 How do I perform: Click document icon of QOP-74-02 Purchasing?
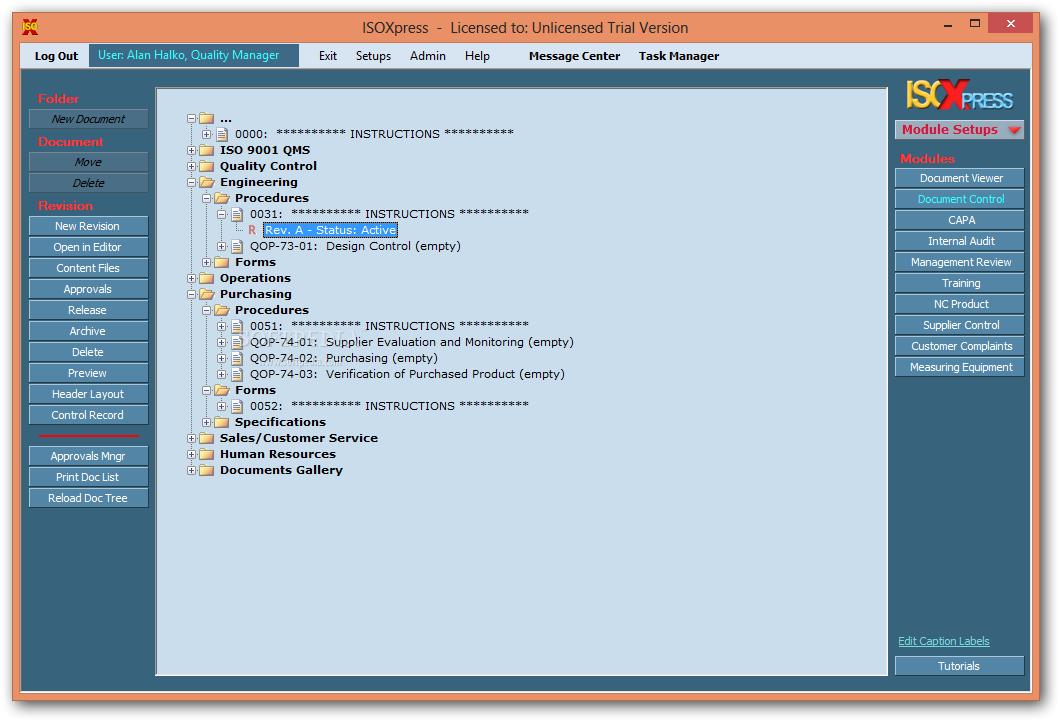coord(237,358)
